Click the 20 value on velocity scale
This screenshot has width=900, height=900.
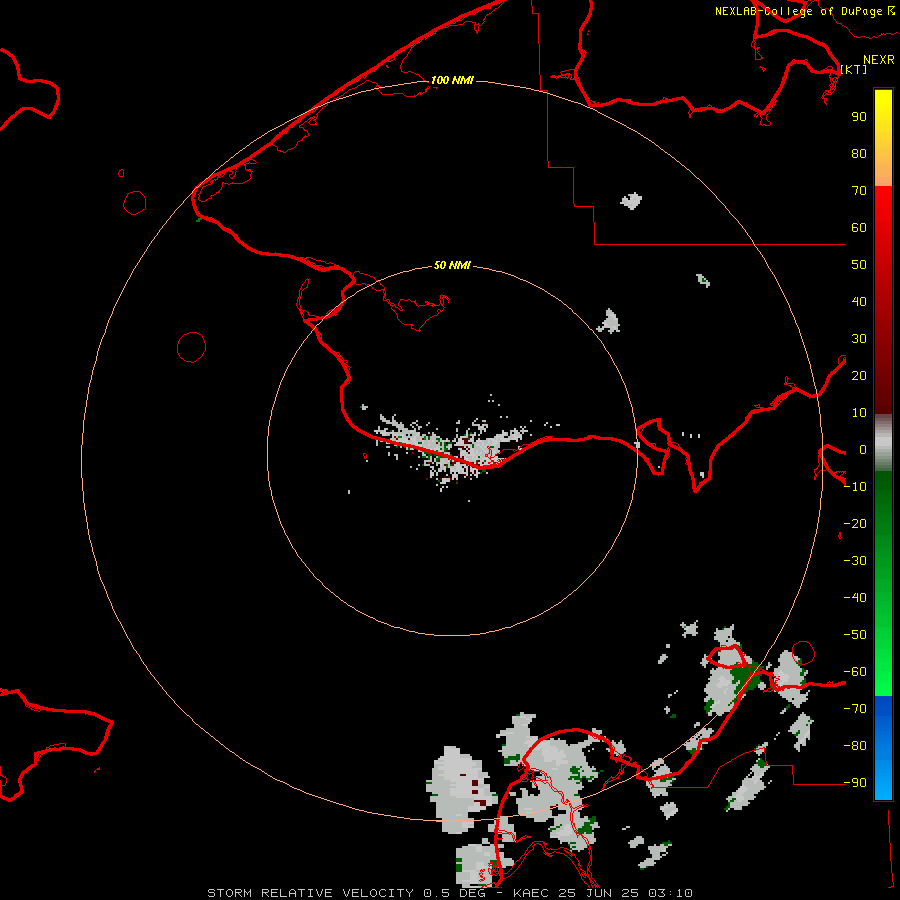[x=859, y=376]
